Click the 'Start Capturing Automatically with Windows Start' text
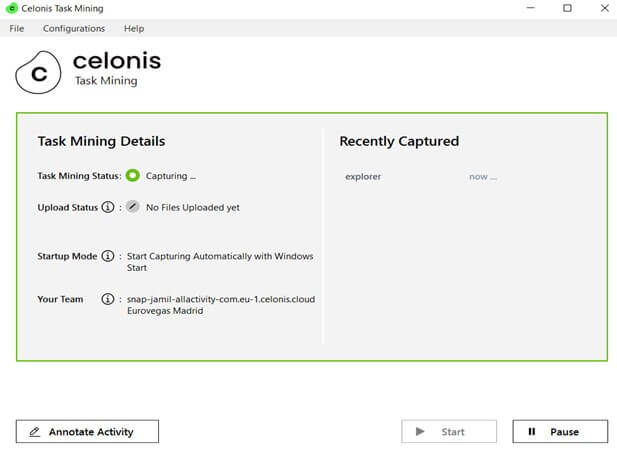 (220, 262)
